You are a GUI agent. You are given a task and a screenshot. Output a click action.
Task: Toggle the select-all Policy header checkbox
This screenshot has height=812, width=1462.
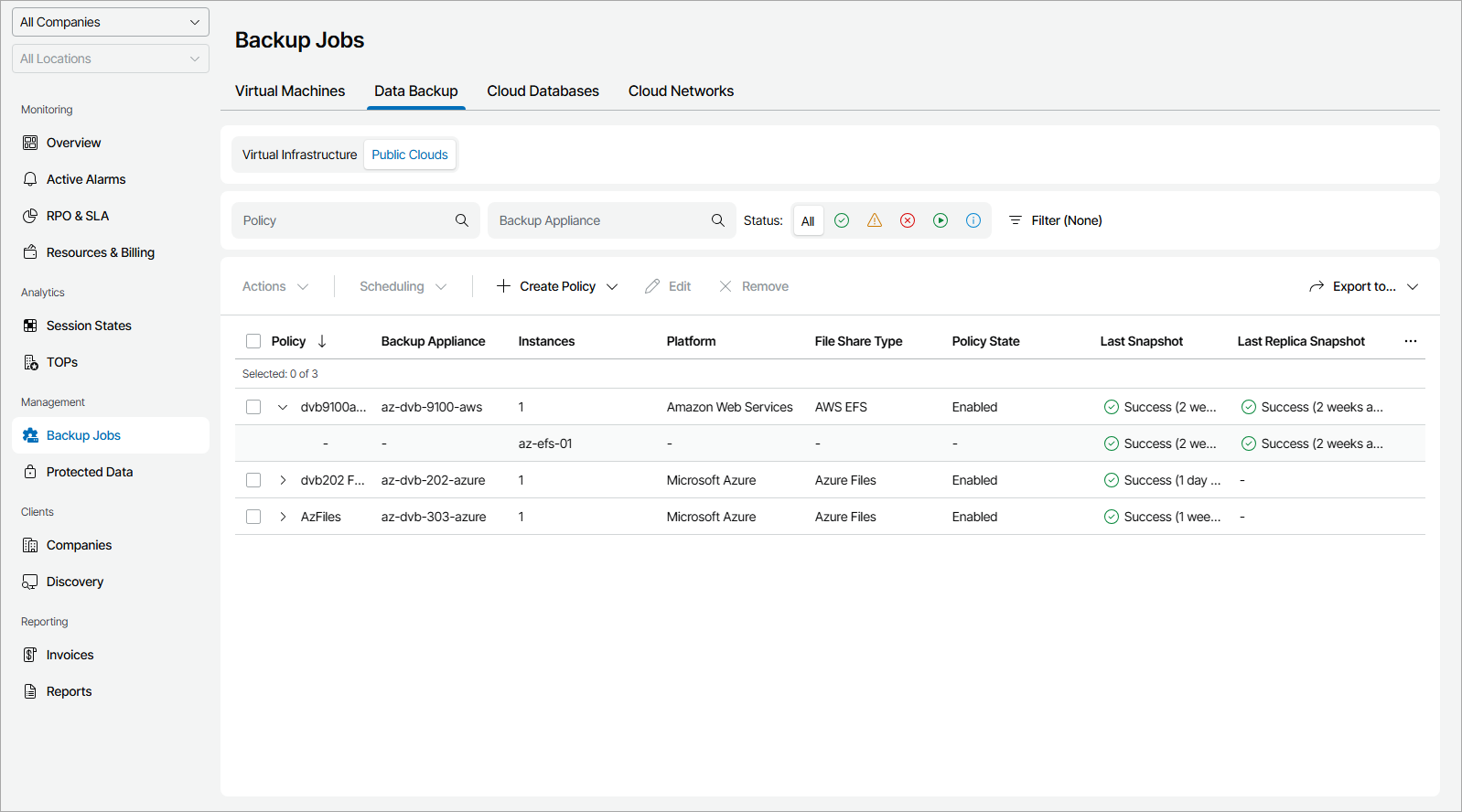click(x=253, y=341)
